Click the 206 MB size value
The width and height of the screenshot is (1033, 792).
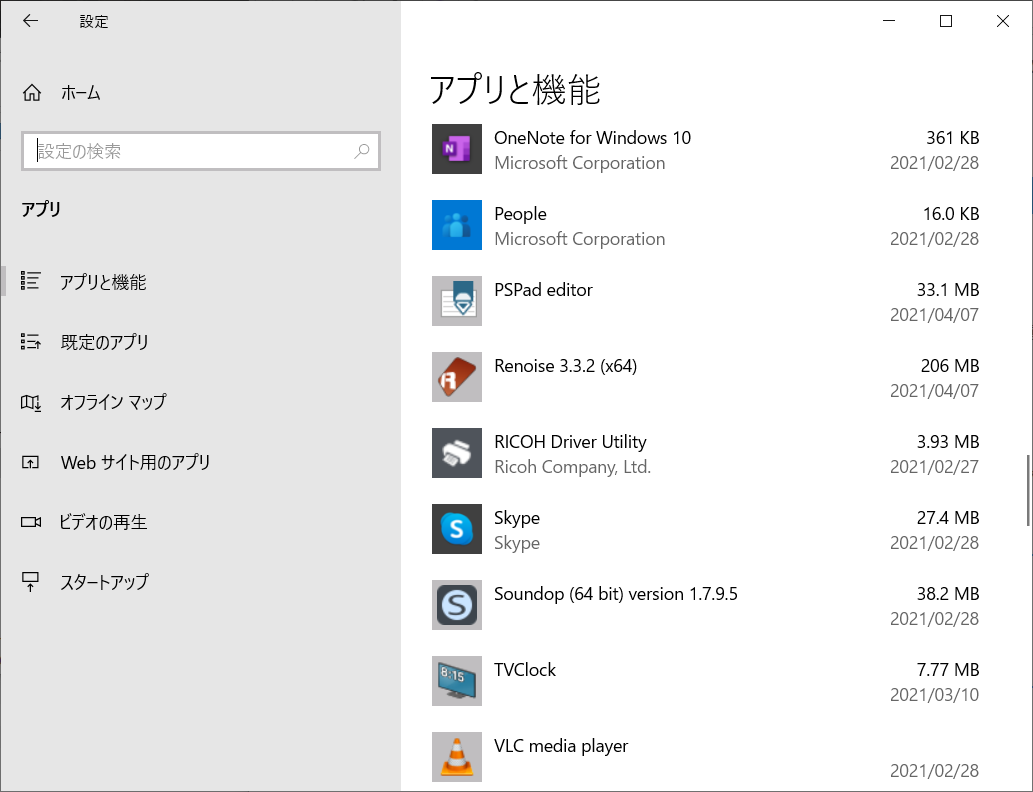(950, 366)
